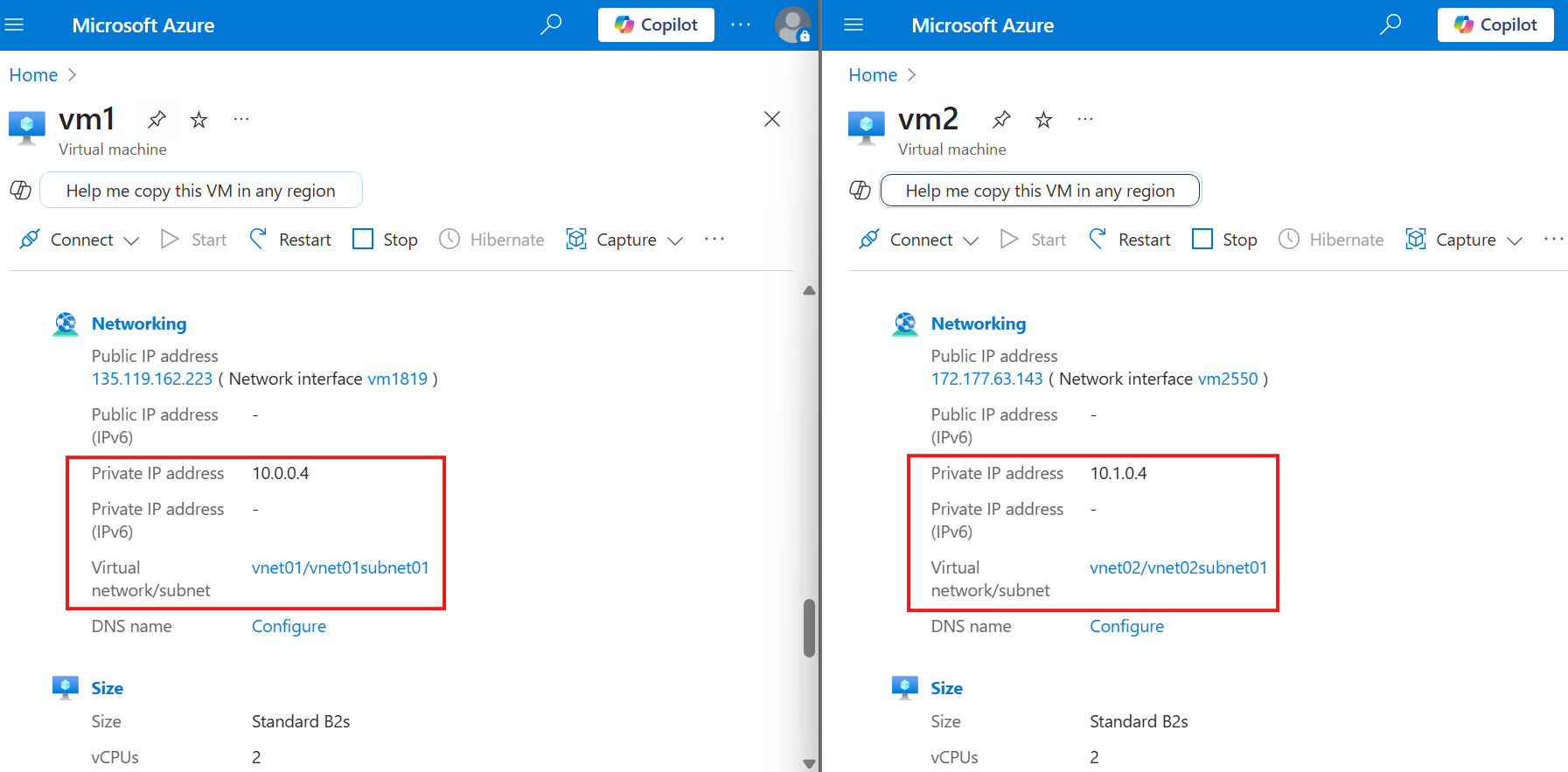
Task: Open public IP 172.177.63.143
Action: 987,379
